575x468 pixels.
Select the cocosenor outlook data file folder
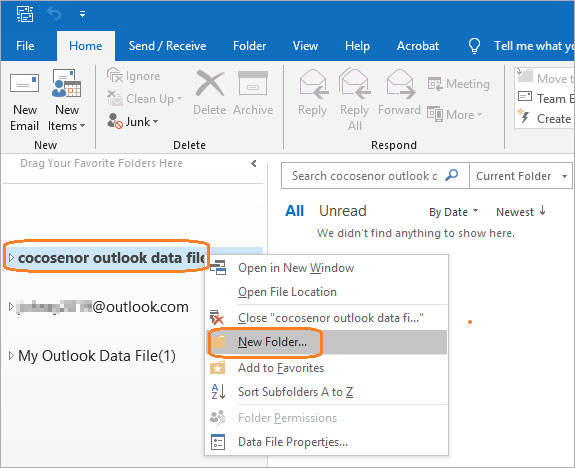click(x=111, y=258)
